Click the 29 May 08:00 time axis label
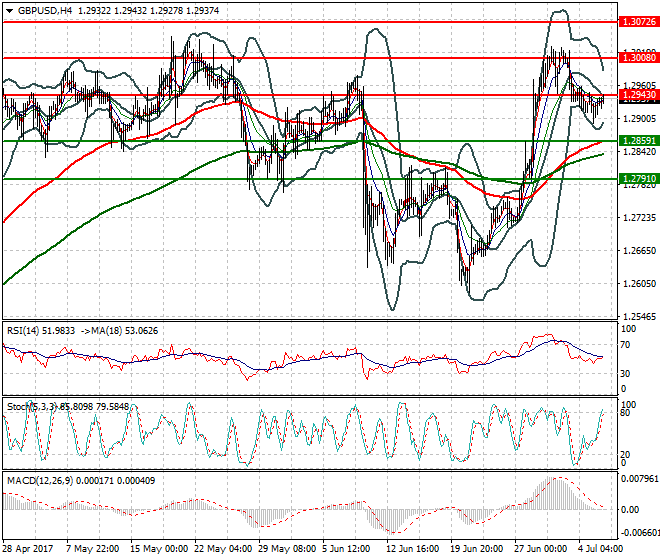Image resolution: width=660 pixels, height=560 pixels. point(287,549)
